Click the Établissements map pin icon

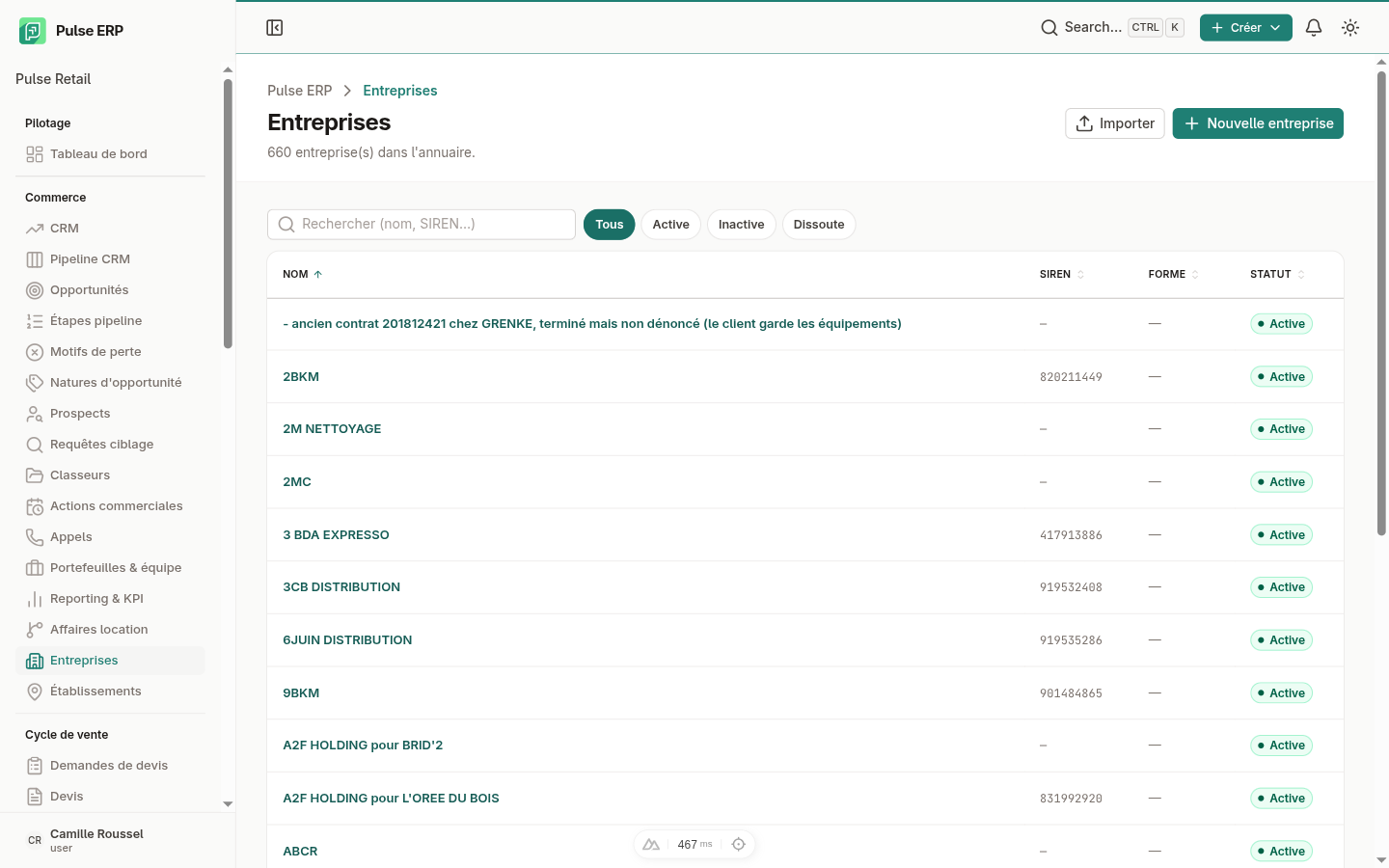pyautogui.click(x=35, y=692)
